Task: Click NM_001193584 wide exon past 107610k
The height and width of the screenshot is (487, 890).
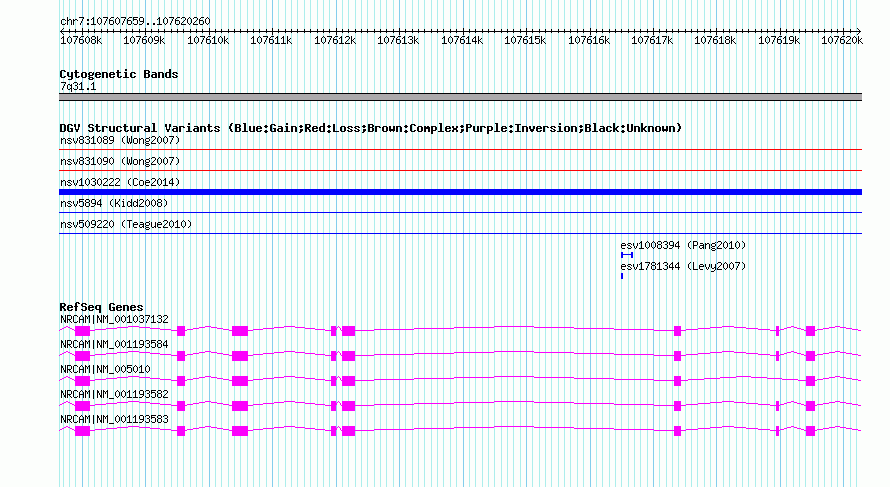Action: coord(240,356)
